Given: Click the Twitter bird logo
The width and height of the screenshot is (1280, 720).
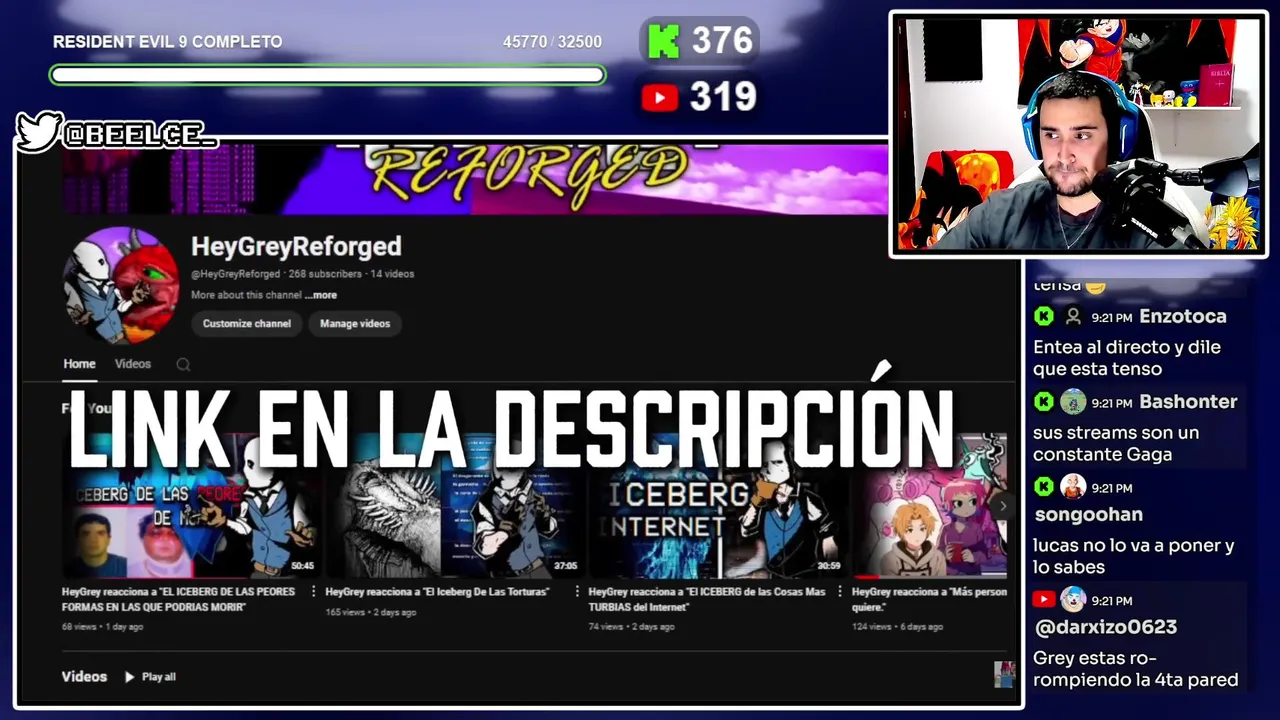Looking at the screenshot, I should (x=39, y=132).
